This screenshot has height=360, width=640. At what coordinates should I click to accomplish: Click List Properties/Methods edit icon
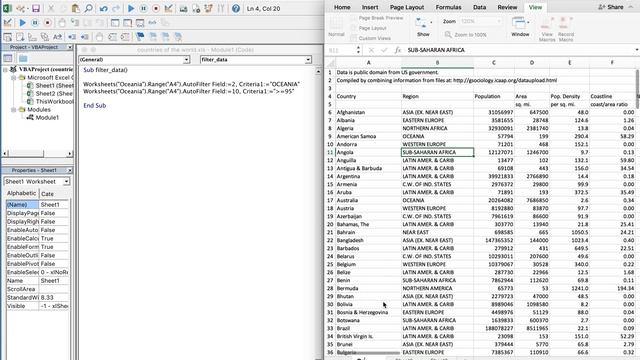7,37
